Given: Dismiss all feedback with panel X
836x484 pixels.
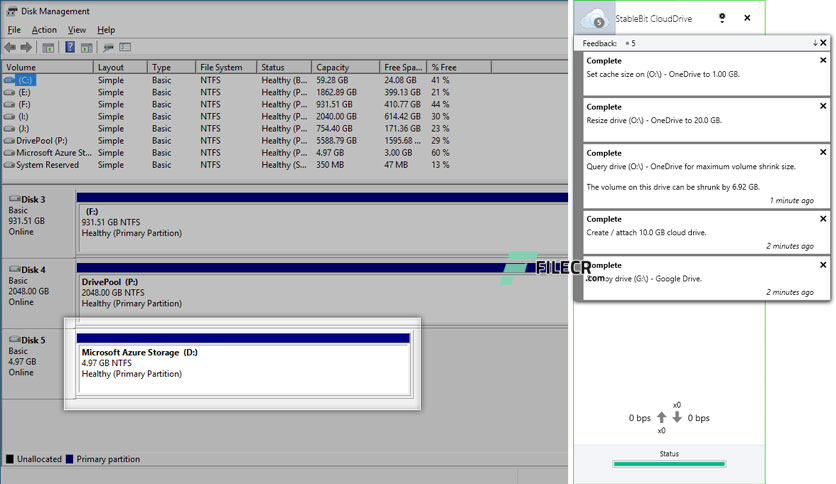Looking at the screenshot, I should point(823,43).
